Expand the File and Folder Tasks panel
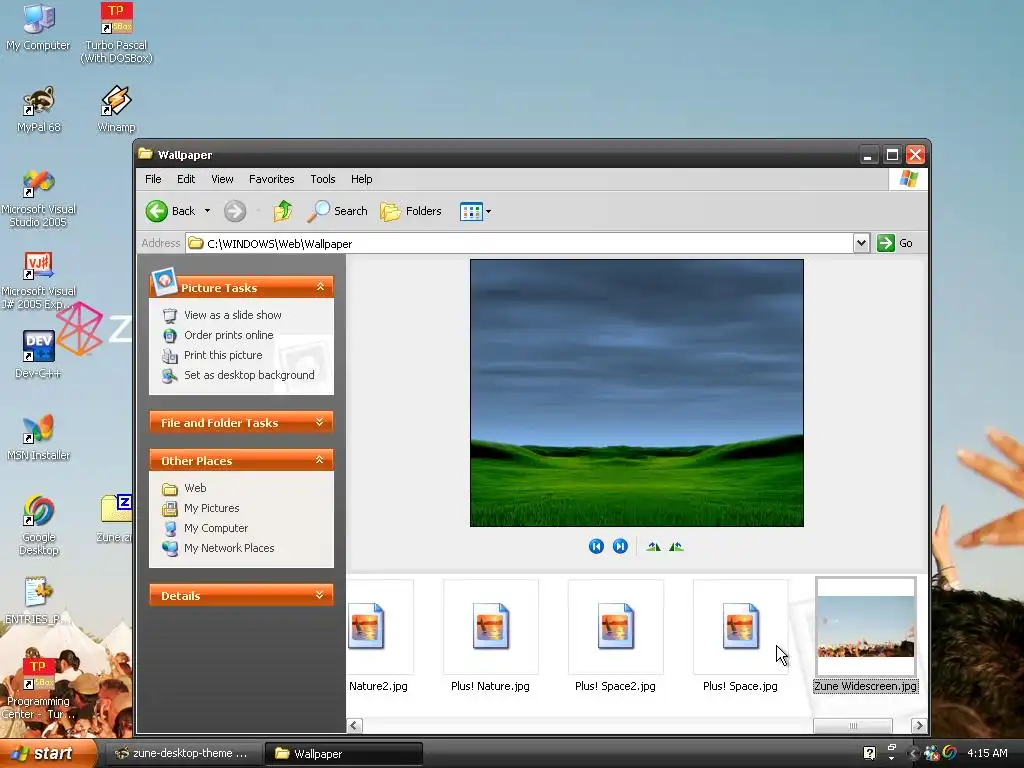Viewport: 1024px width, 768px height. pyautogui.click(x=319, y=423)
